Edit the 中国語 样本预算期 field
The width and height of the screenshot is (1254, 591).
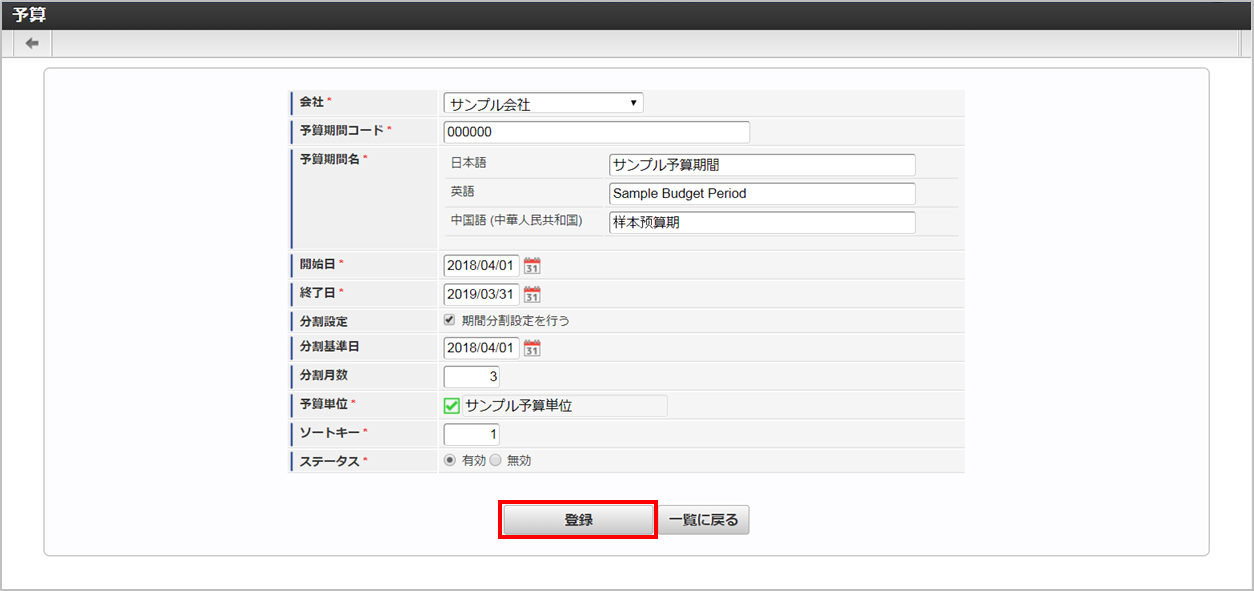(762, 223)
